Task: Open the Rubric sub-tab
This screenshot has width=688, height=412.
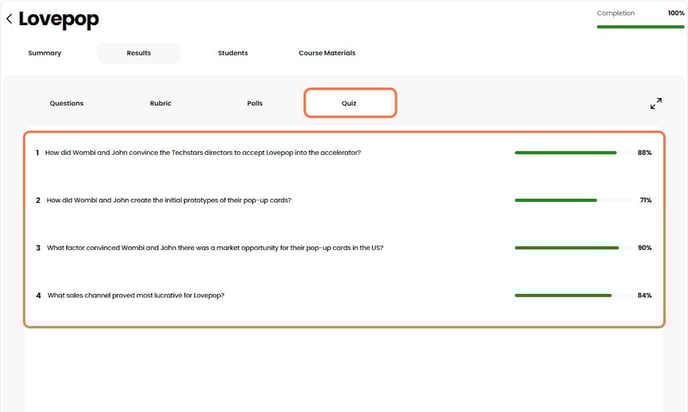Action: click(160, 103)
